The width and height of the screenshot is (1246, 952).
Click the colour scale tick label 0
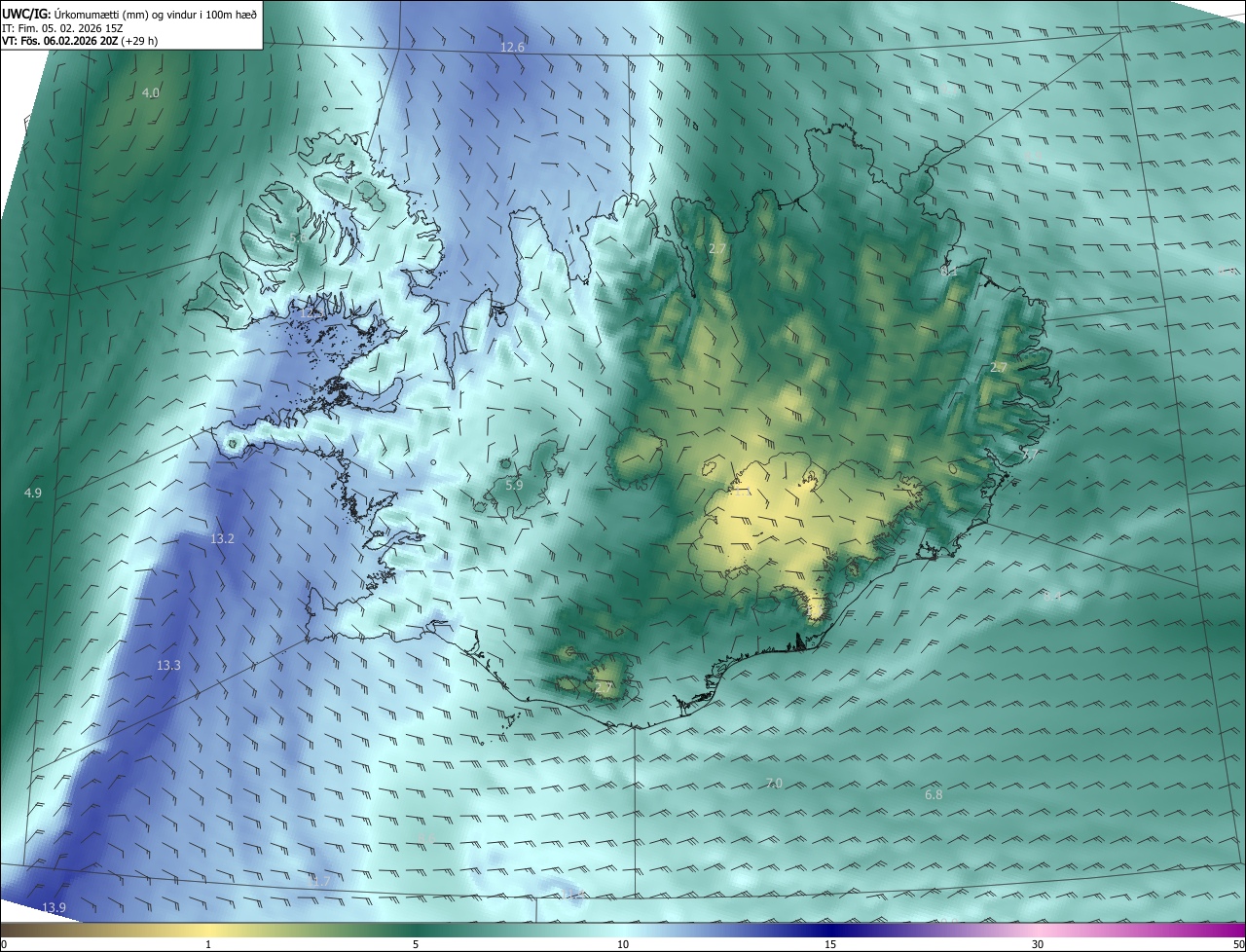point(3,944)
